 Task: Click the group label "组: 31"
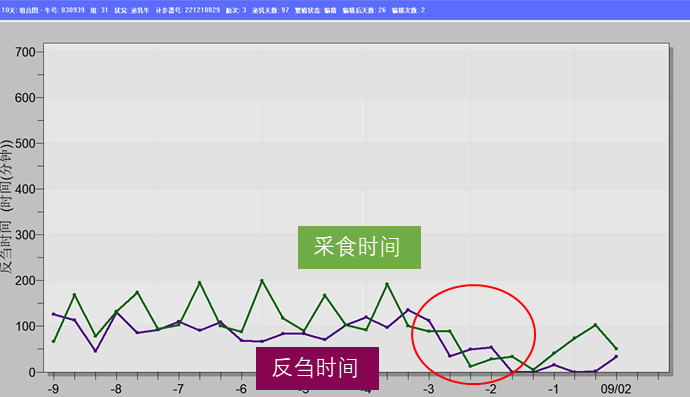pyautogui.click(x=99, y=10)
